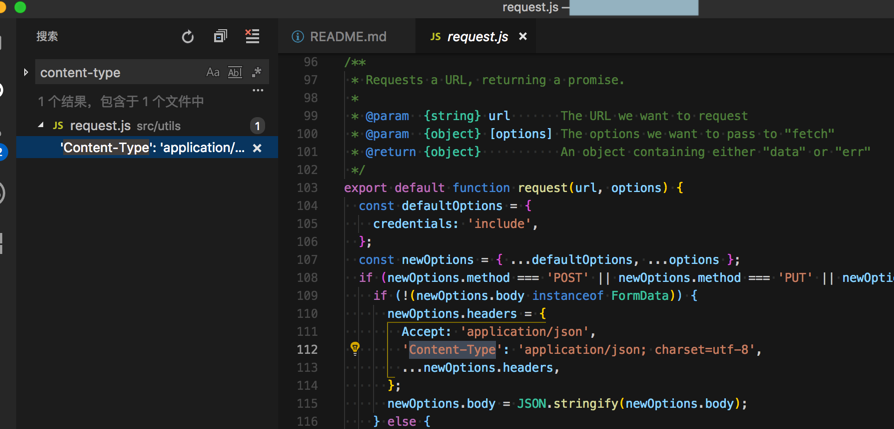Toggle Match Case search option

click(x=213, y=73)
